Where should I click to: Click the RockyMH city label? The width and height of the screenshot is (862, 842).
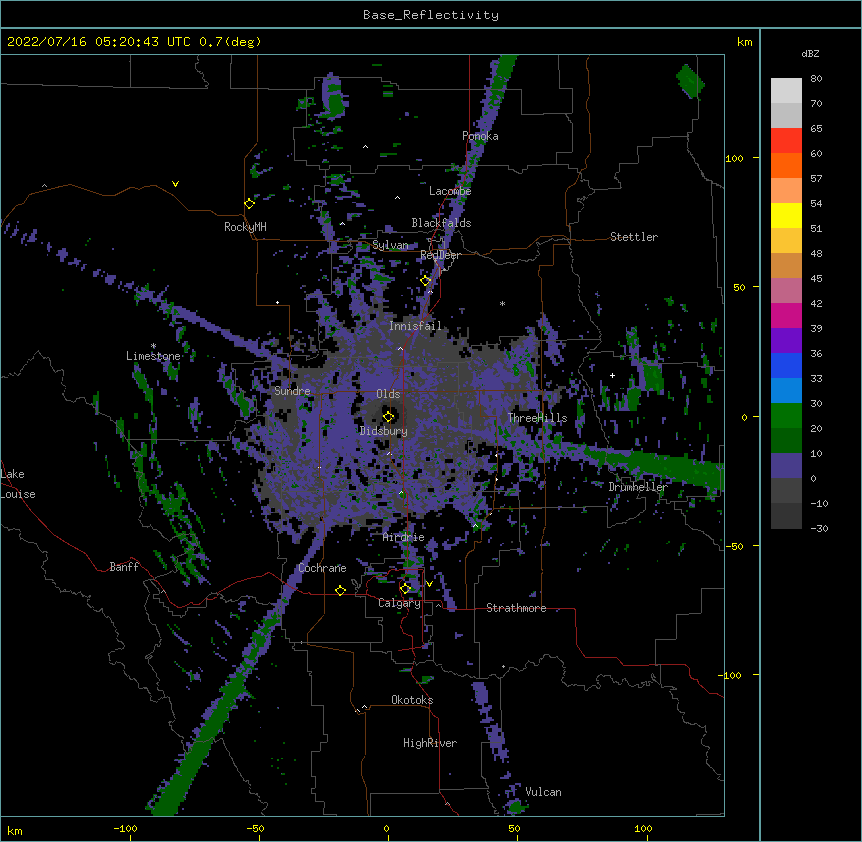coord(245,227)
